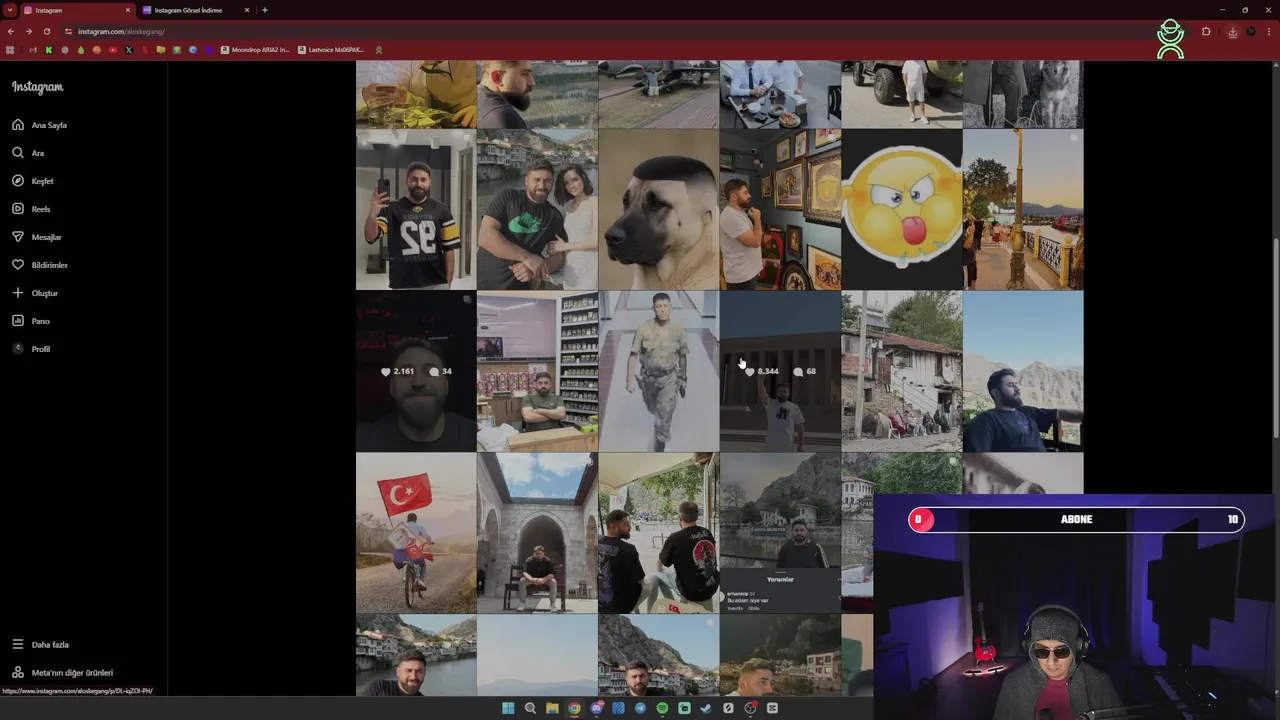Open the dog portrait post
The width and height of the screenshot is (1280, 720).
(658, 209)
